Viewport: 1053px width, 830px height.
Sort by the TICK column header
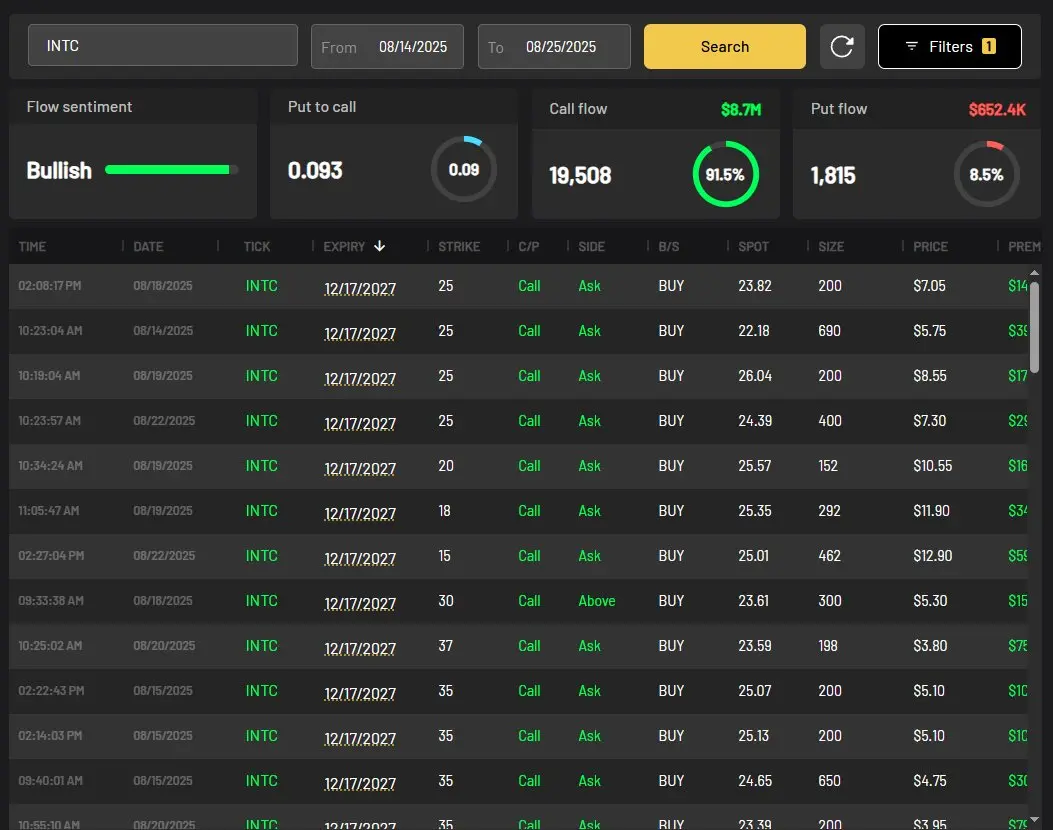coord(257,246)
